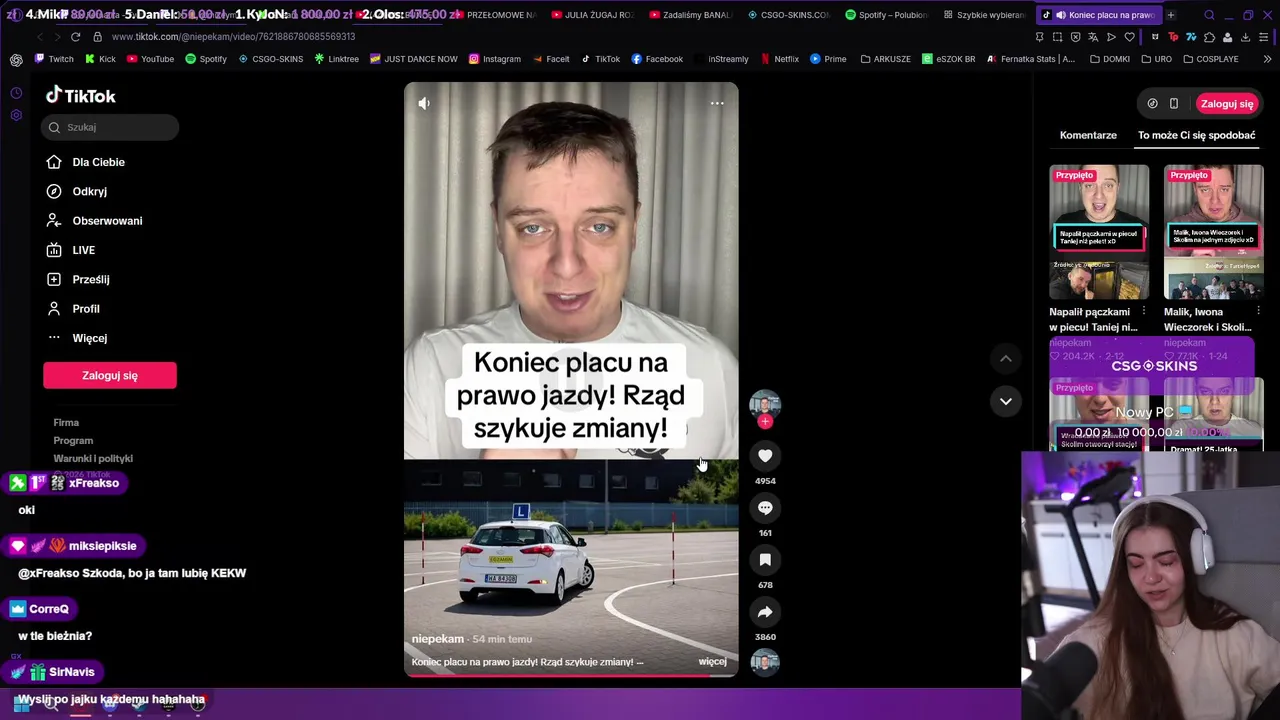Save the video with the bookmark icon
This screenshot has height=720, width=1280.
765,560
